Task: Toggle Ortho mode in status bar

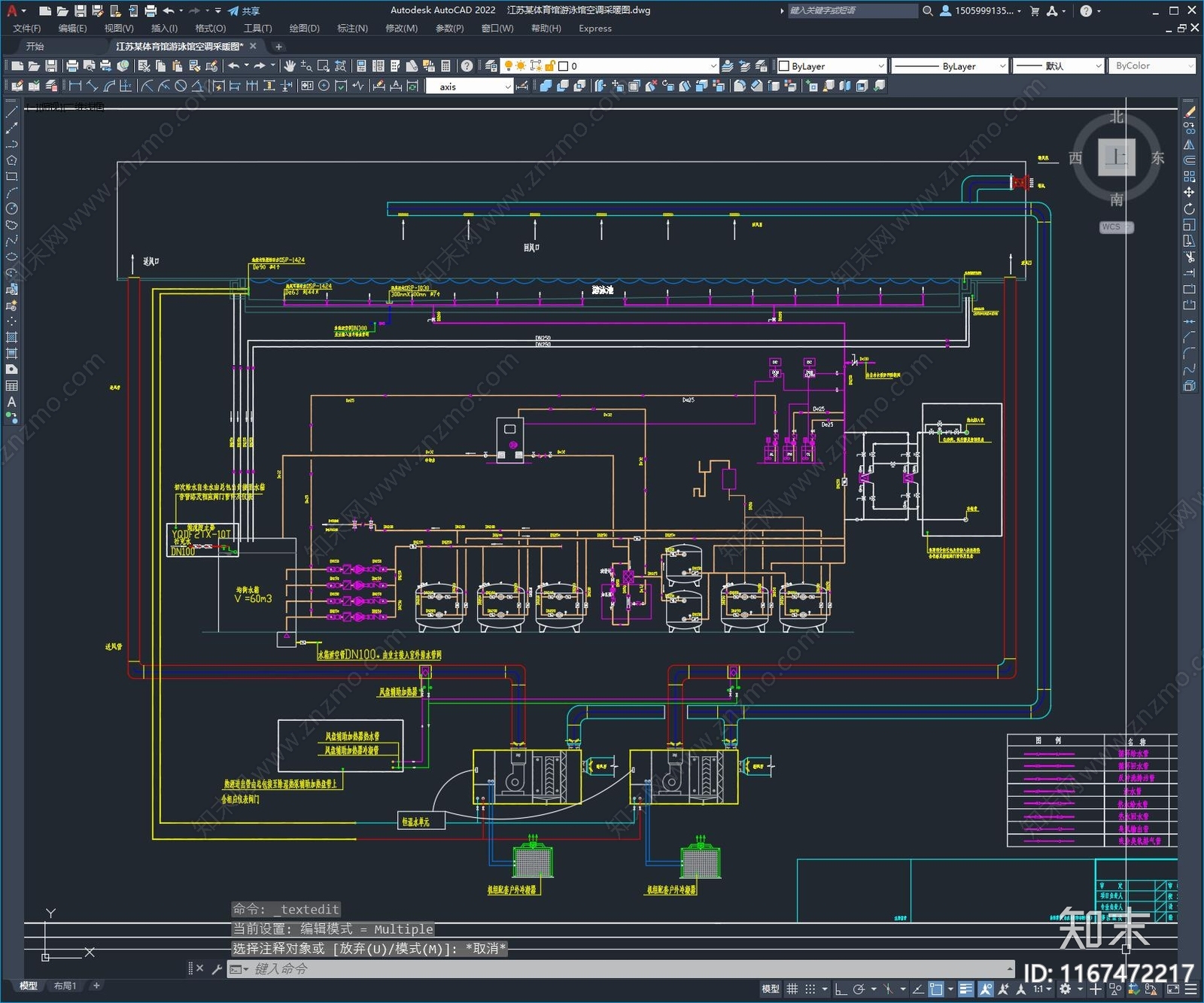Action: point(841,989)
